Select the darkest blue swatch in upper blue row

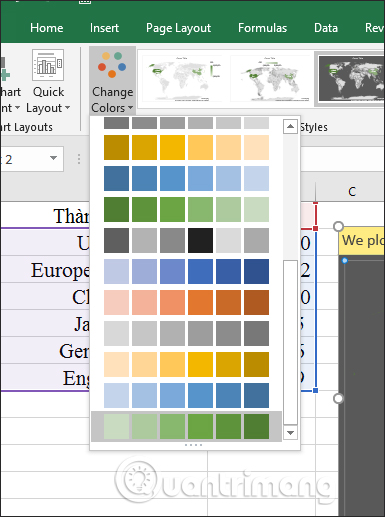pyautogui.click(x=116, y=178)
